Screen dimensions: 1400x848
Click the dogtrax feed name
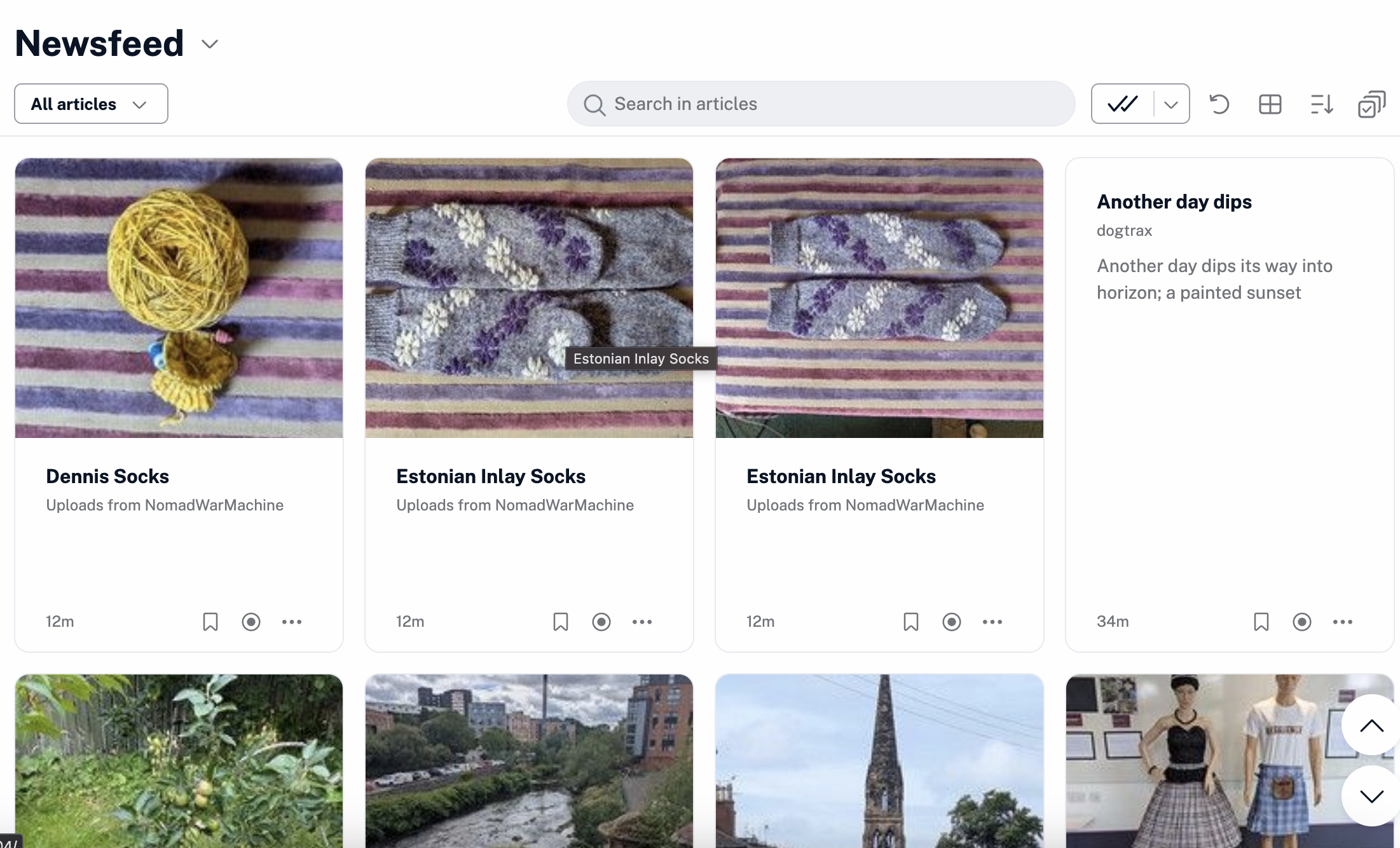(x=1124, y=230)
